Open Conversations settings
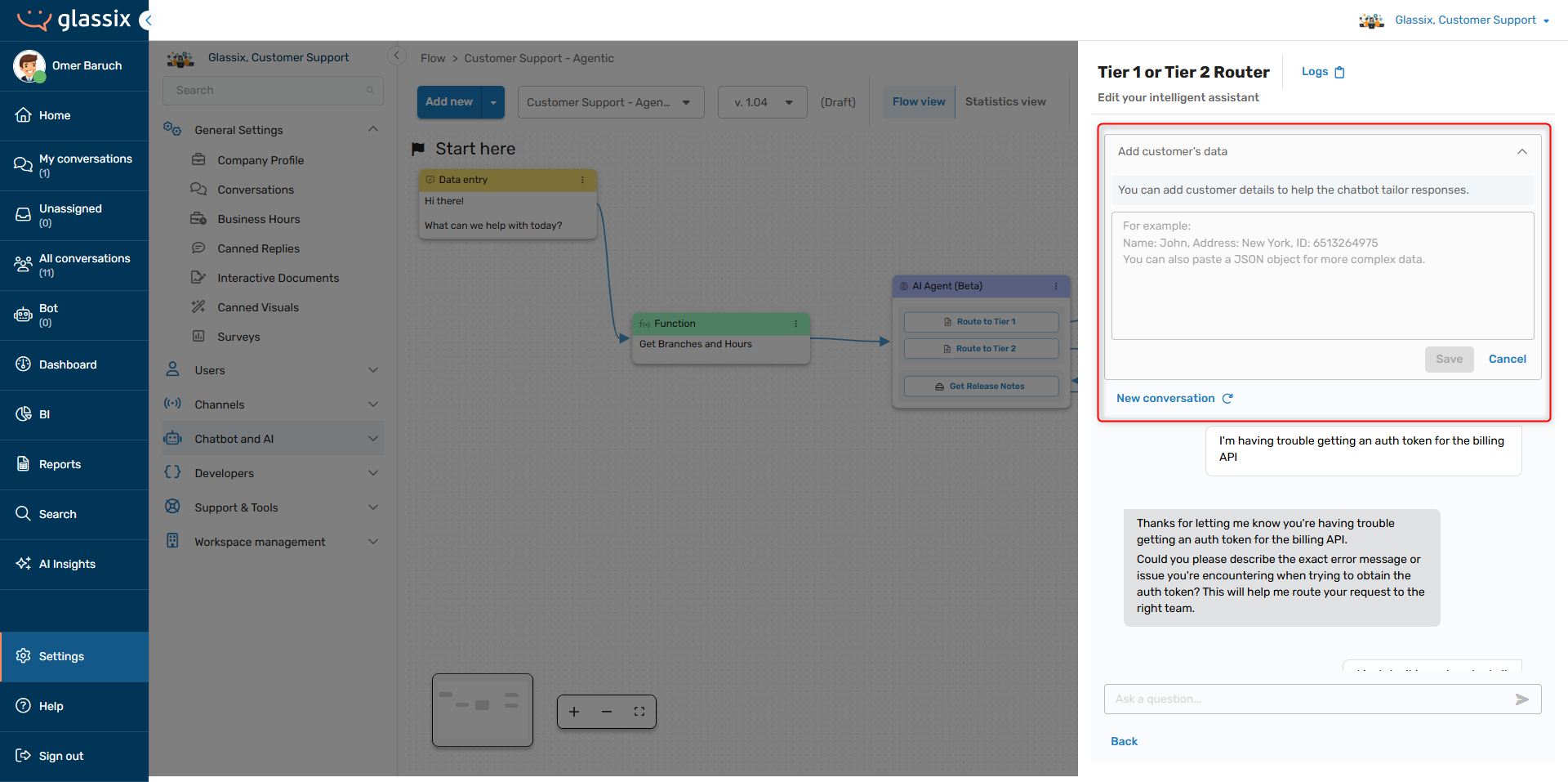Image resolution: width=1568 pixels, height=782 pixels. [255, 190]
